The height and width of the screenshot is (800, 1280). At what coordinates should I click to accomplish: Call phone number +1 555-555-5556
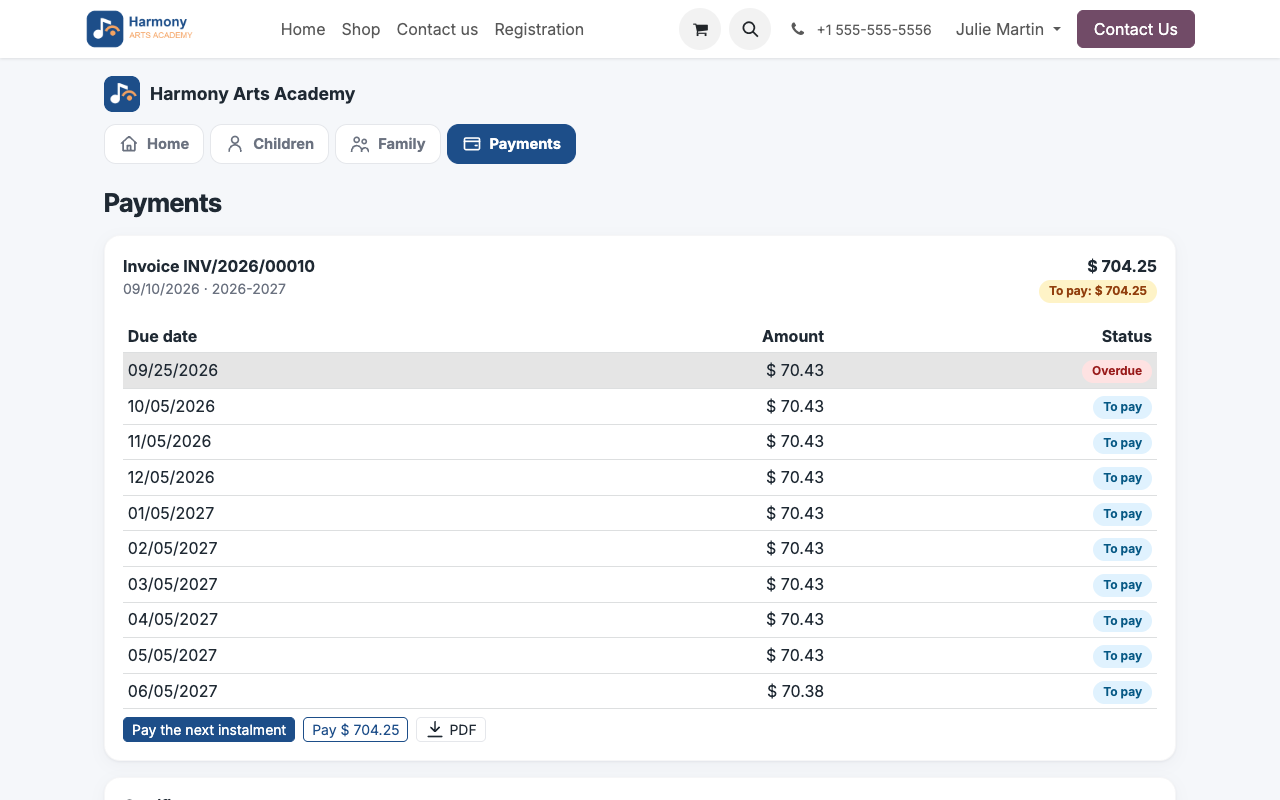pos(874,30)
